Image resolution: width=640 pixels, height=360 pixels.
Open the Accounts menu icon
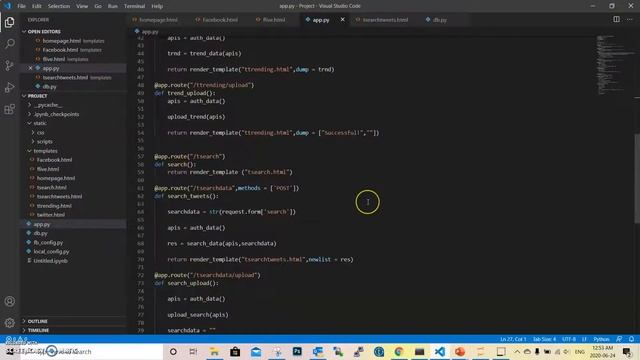(10, 301)
